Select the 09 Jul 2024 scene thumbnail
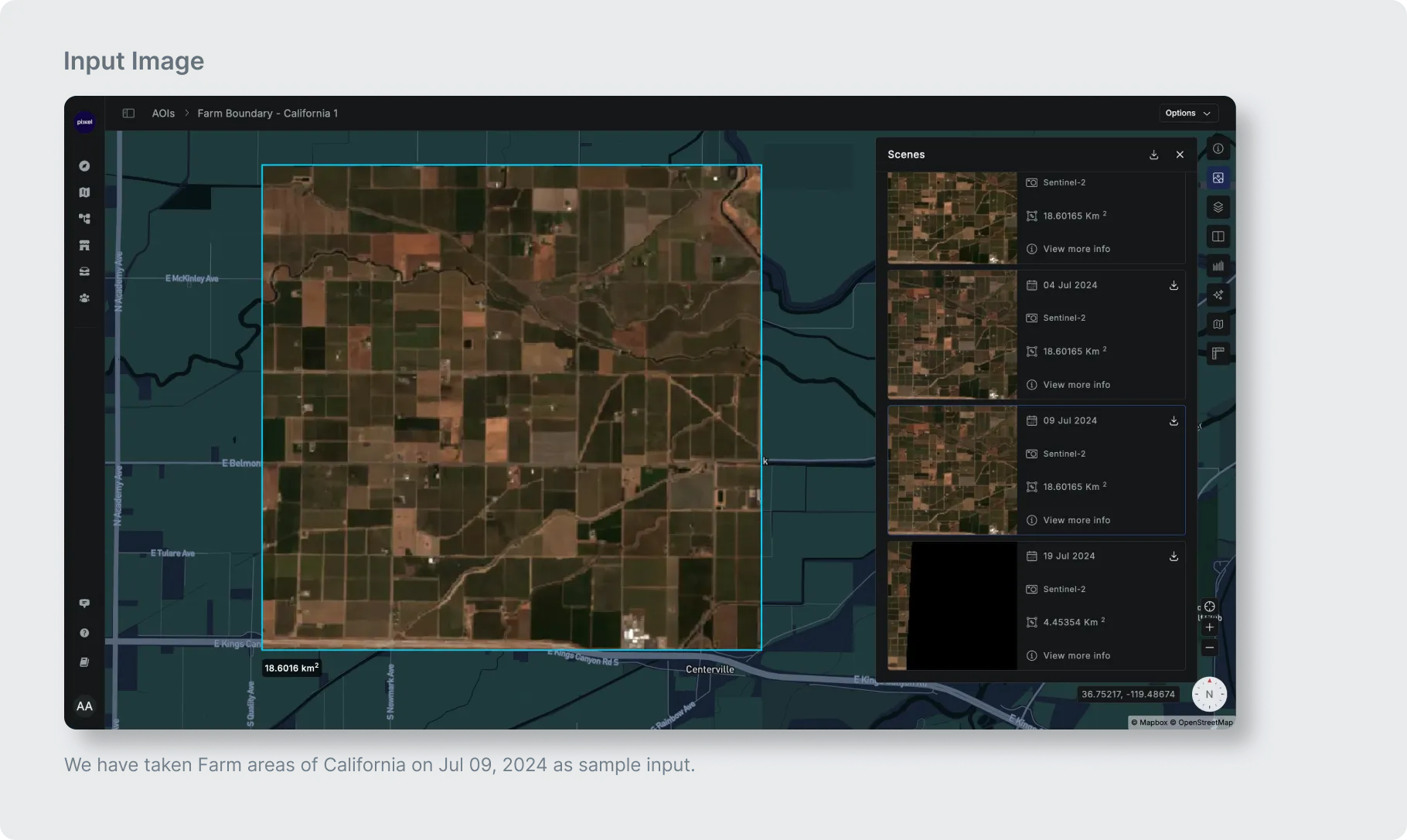This screenshot has height=840, width=1407. click(952, 470)
